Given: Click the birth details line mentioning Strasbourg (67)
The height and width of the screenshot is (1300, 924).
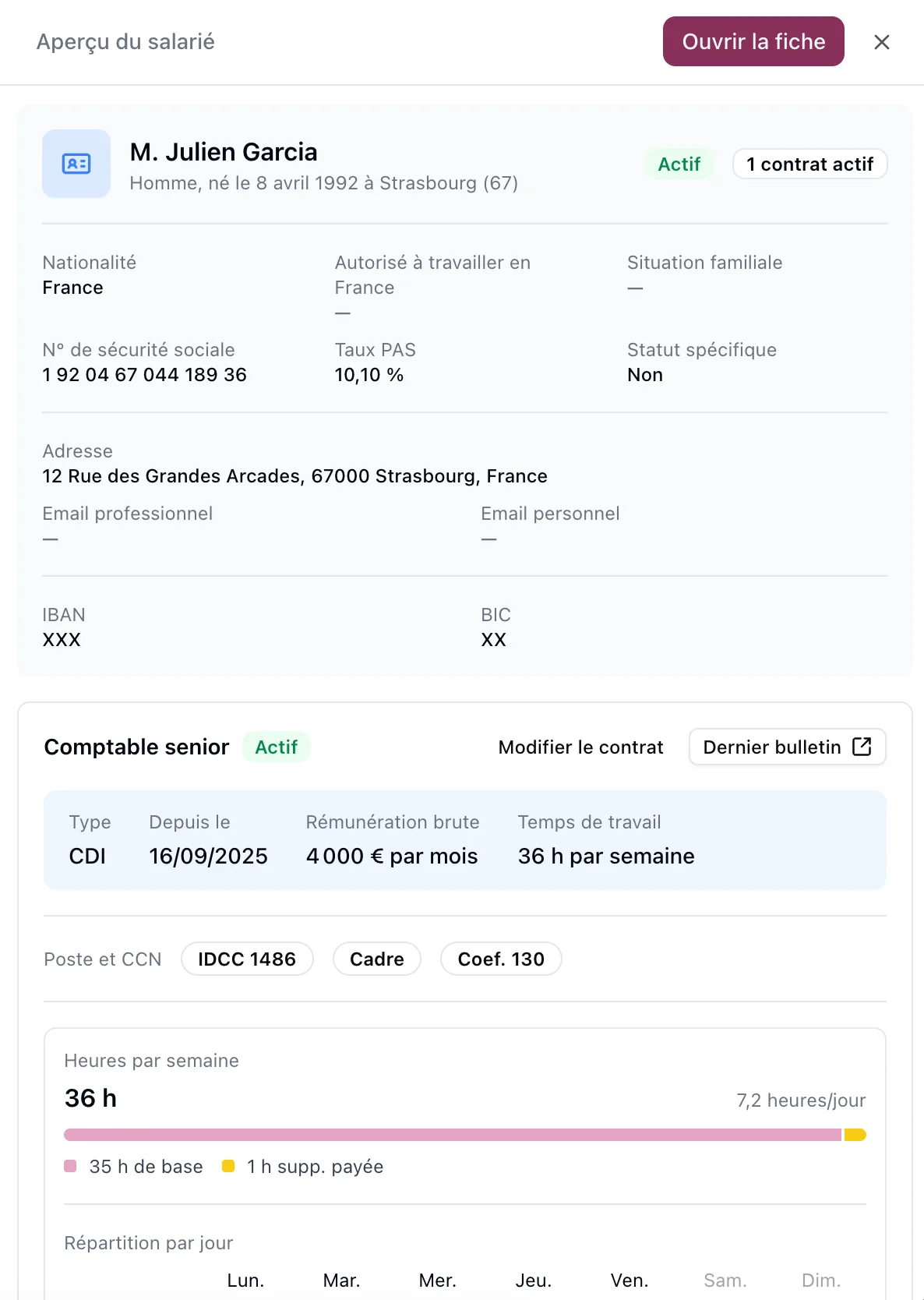Looking at the screenshot, I should pos(324,183).
